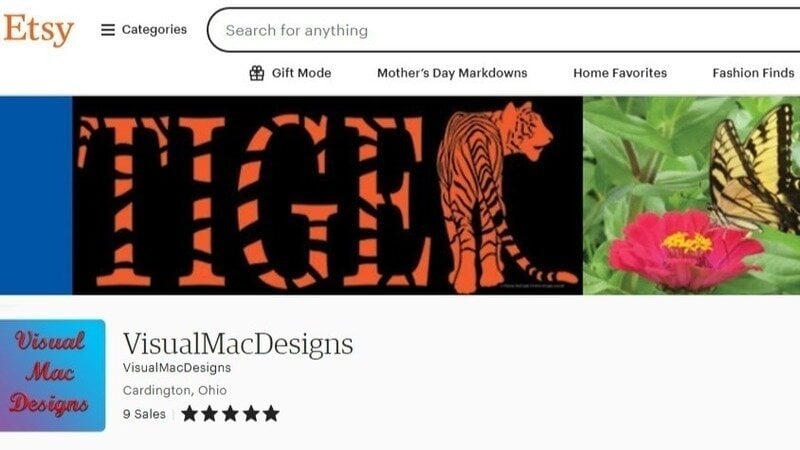
Task: Click the Gift Mode gift box icon
Action: (x=257, y=73)
